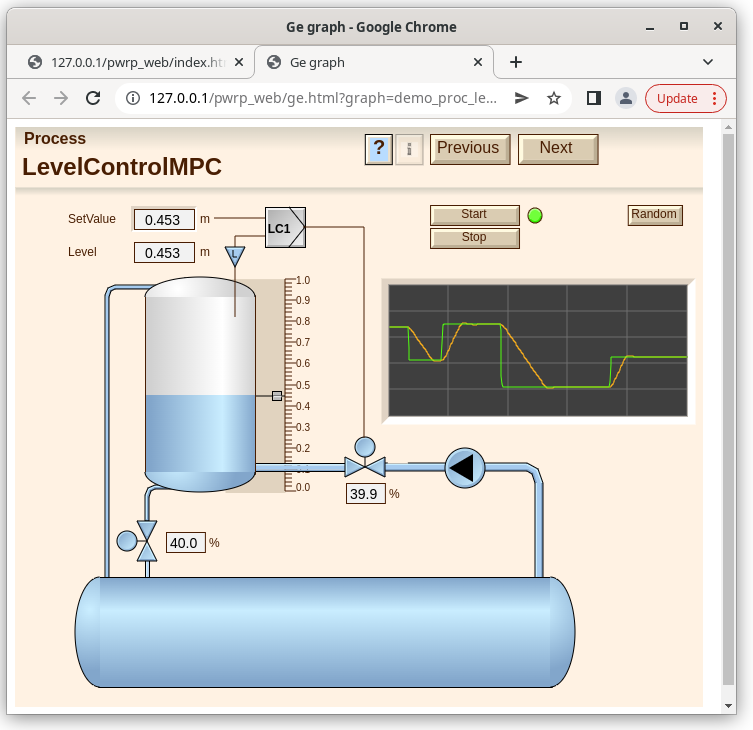Maximize the Chrome window
Viewport: 753px width, 730px height.
point(684,26)
